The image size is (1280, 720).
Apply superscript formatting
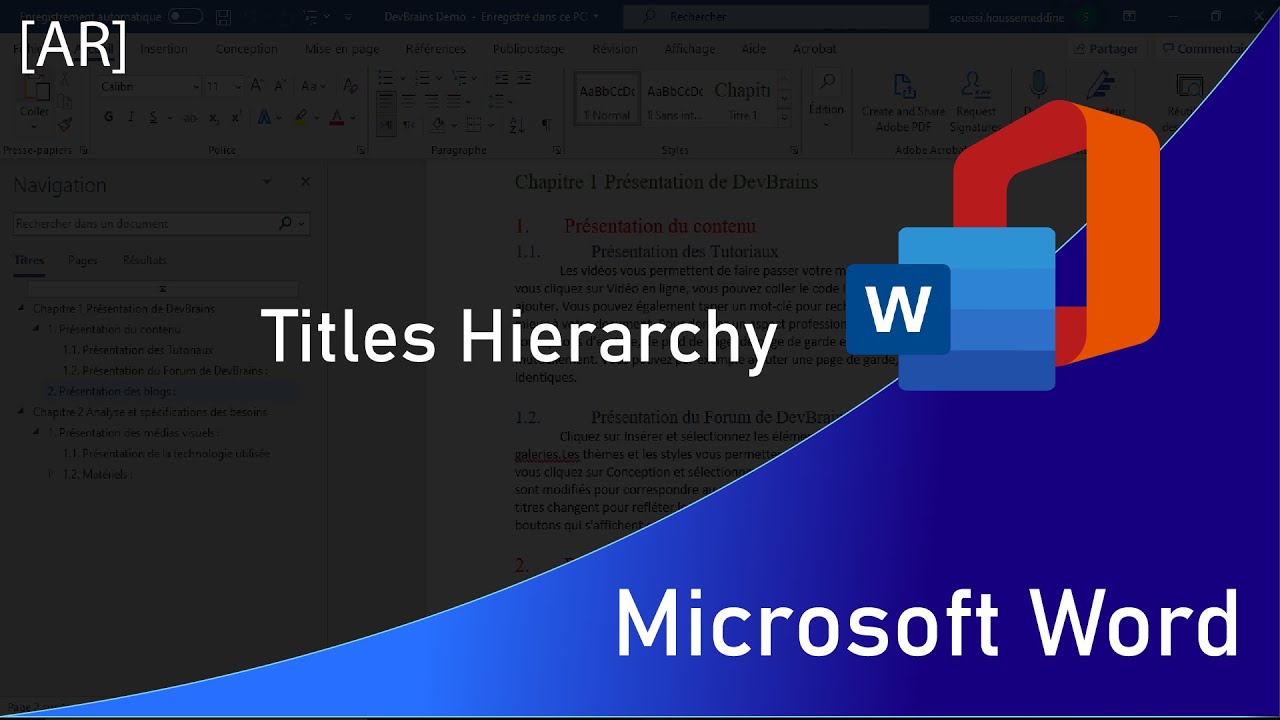236,117
